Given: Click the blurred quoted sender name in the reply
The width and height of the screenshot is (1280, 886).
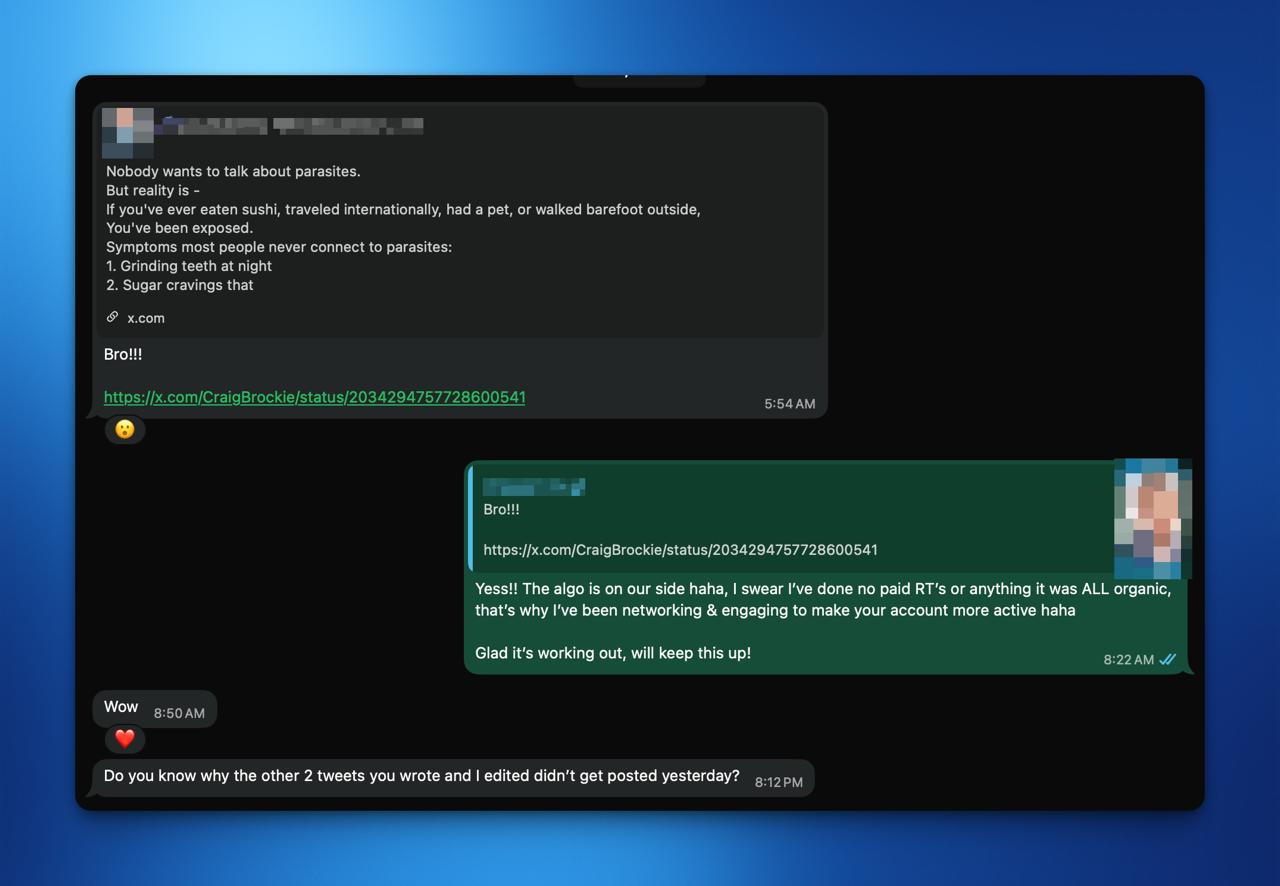Looking at the screenshot, I should pyautogui.click(x=534, y=486).
